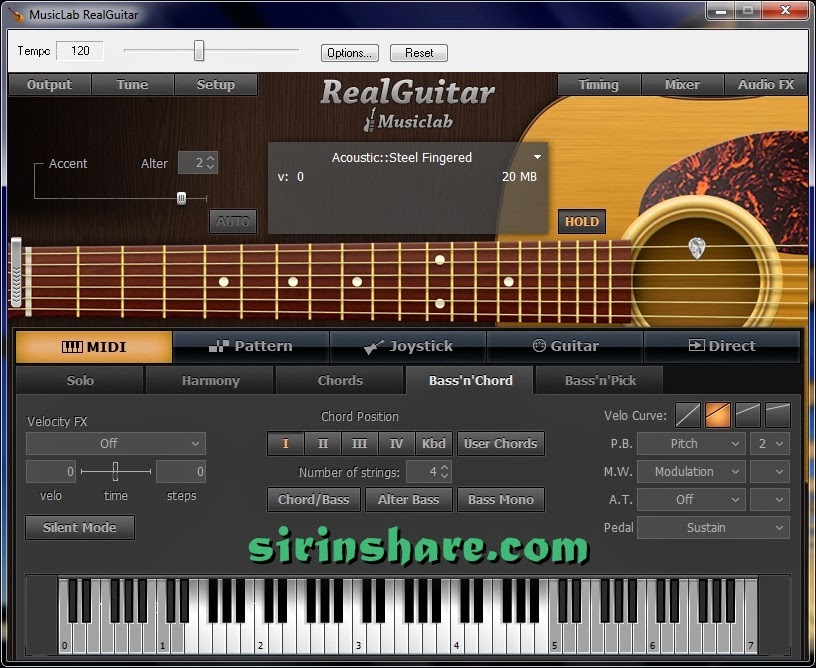816x668 pixels.
Task: Select chord position IV
Action: (397, 444)
